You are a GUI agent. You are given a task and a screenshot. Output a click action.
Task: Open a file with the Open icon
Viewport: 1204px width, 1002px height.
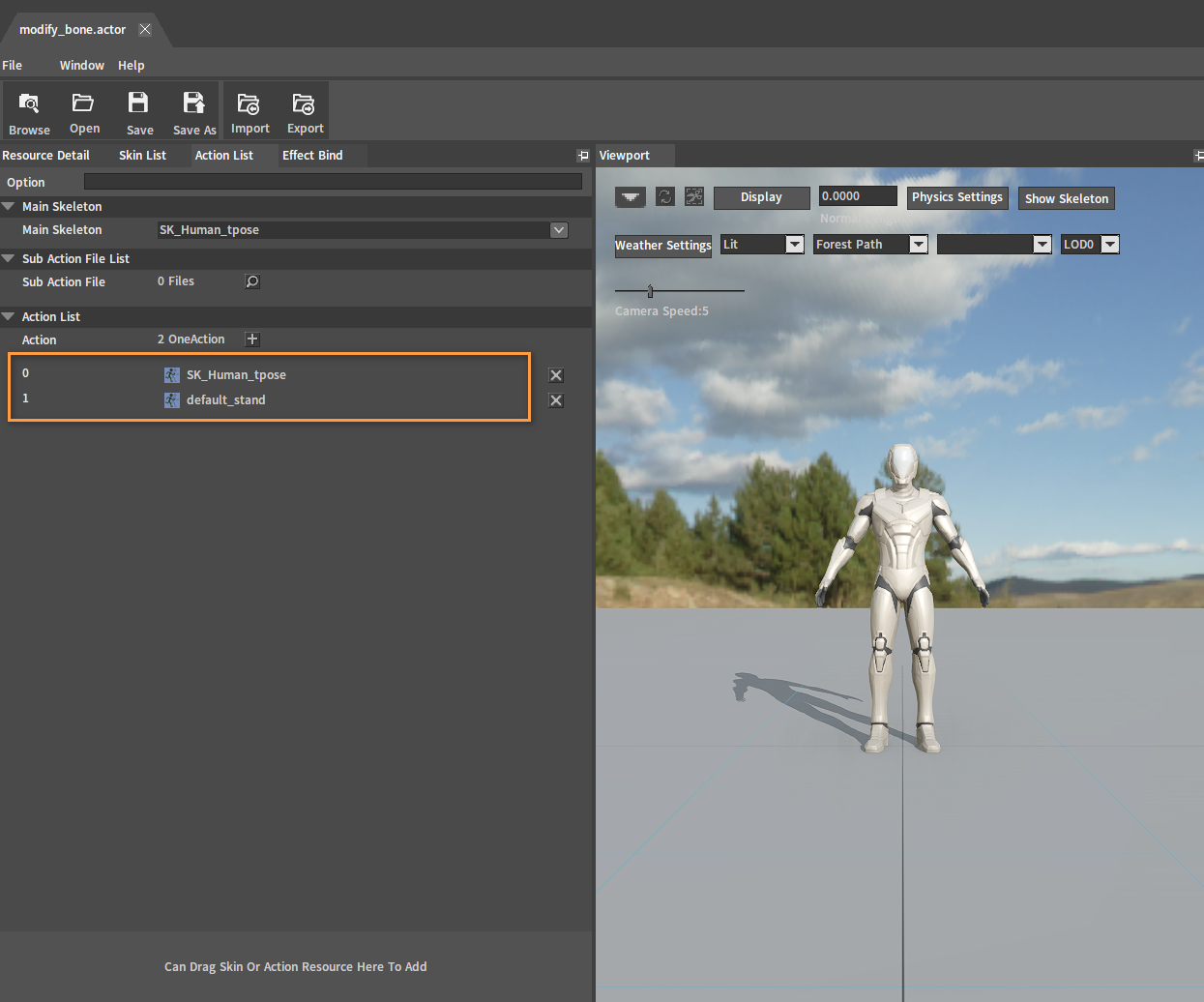(84, 110)
